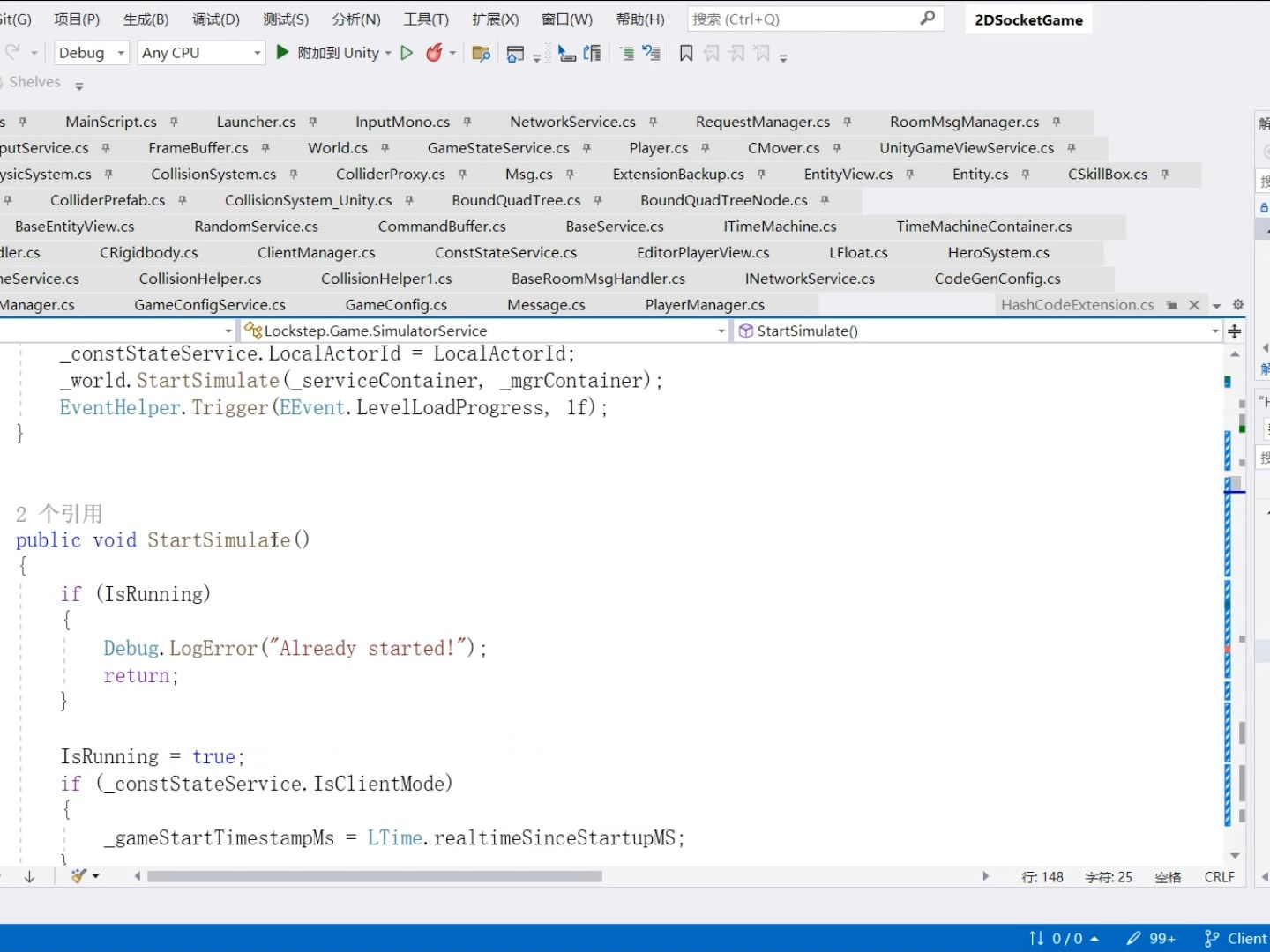Unpin the MainScript.cs tab pin
Screen dimensions: 1270x952
click(174, 123)
